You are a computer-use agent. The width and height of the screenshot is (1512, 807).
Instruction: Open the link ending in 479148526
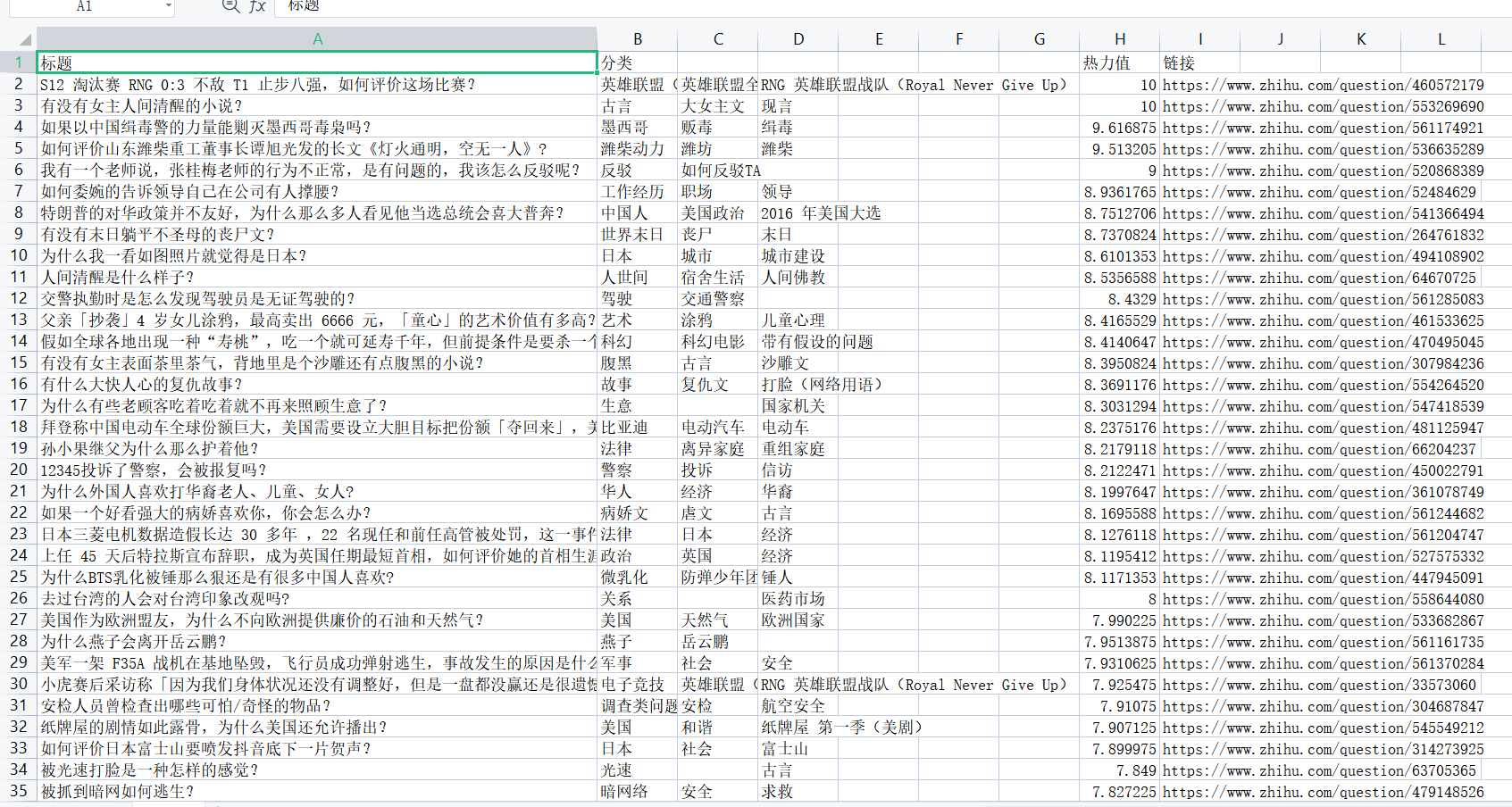point(1322,791)
